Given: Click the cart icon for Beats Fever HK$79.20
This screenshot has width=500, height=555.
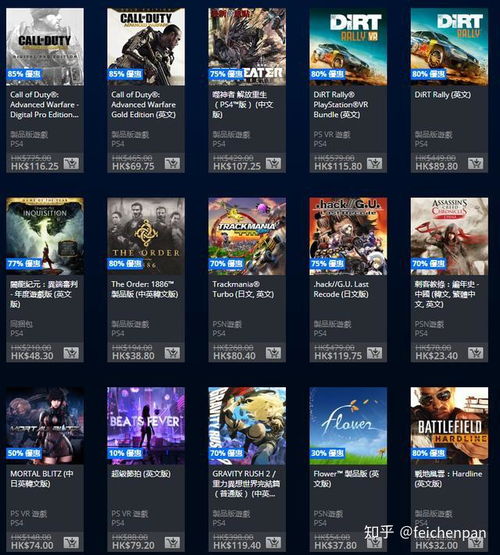Looking at the screenshot, I should (x=172, y=543).
